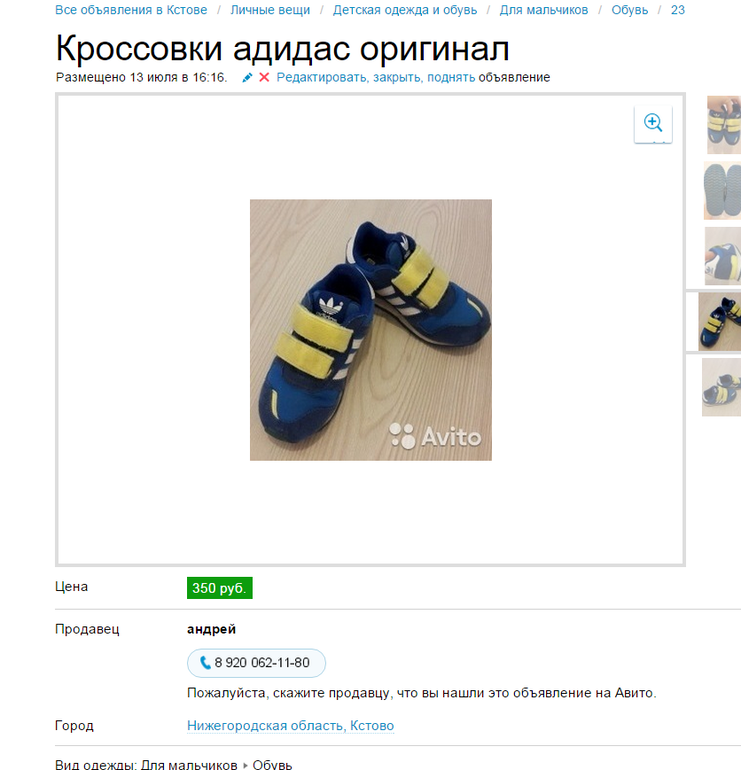Click the magnifier zoom icon on photo
Image resolution: width=741 pixels, height=770 pixels.
[x=653, y=123]
